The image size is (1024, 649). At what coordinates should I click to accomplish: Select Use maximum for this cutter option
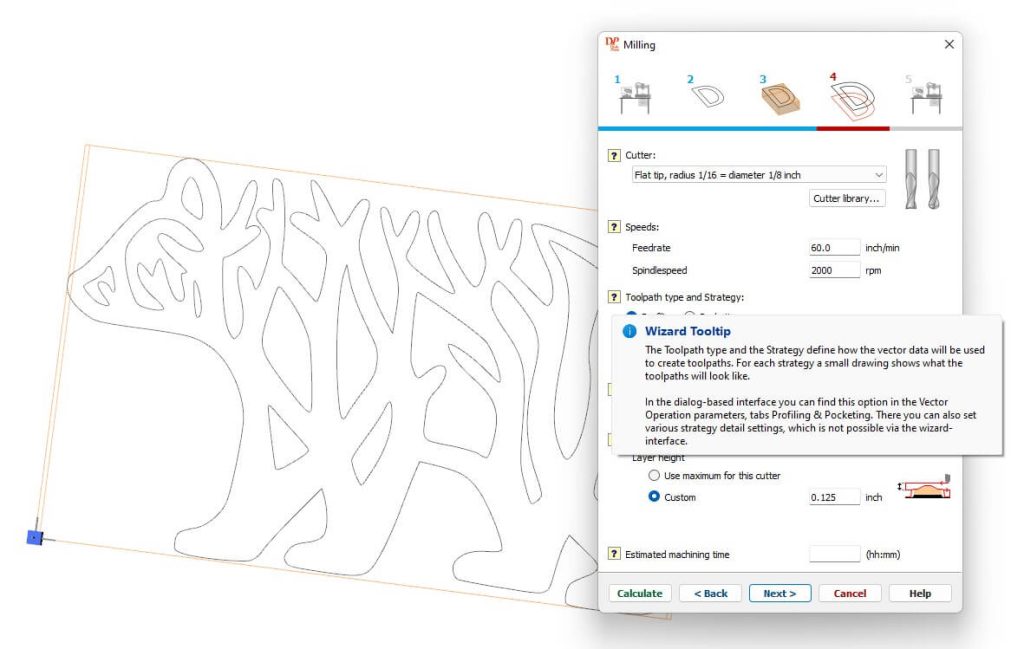coord(654,475)
